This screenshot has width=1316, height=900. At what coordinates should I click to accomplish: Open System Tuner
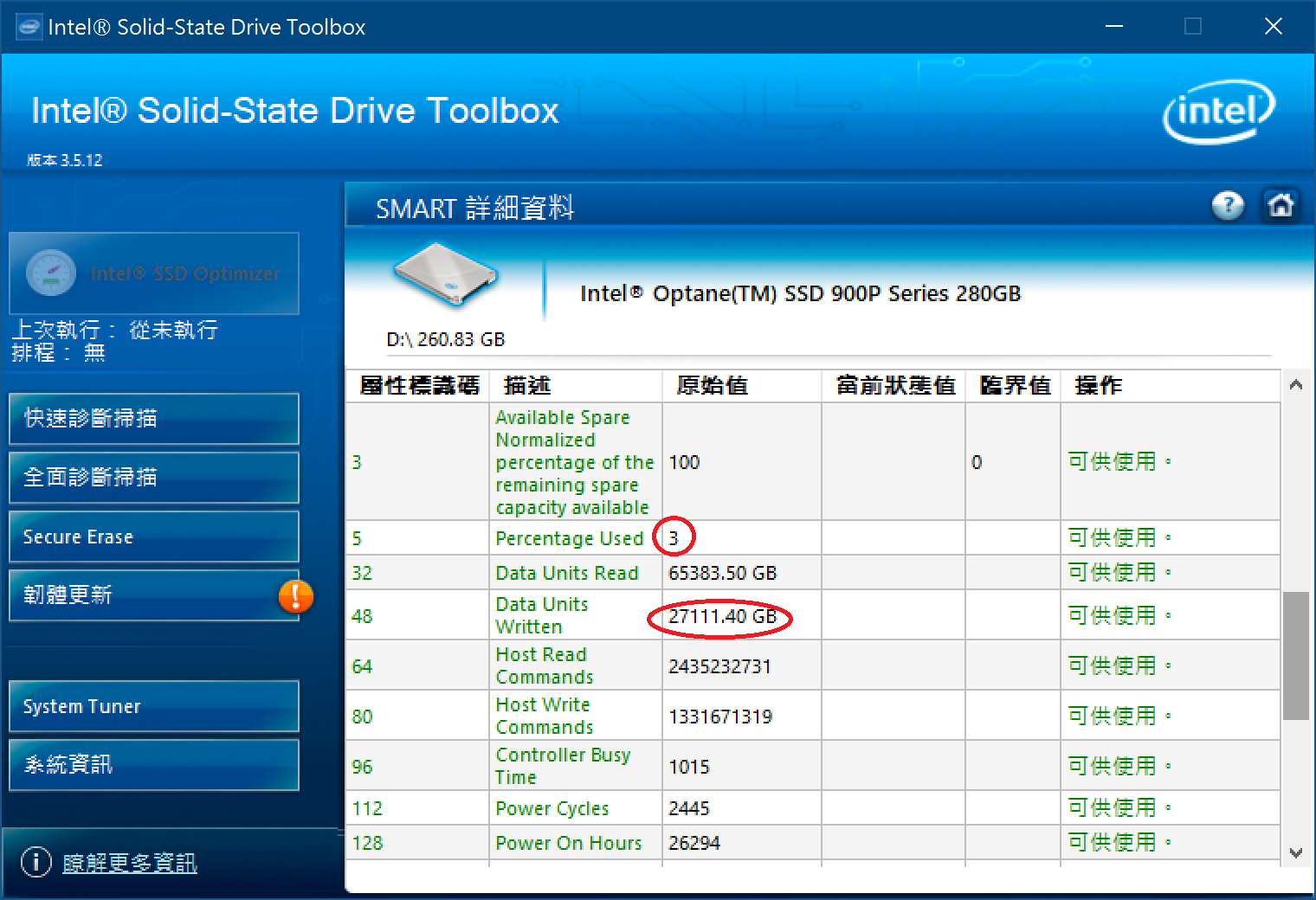pyautogui.click(x=154, y=706)
